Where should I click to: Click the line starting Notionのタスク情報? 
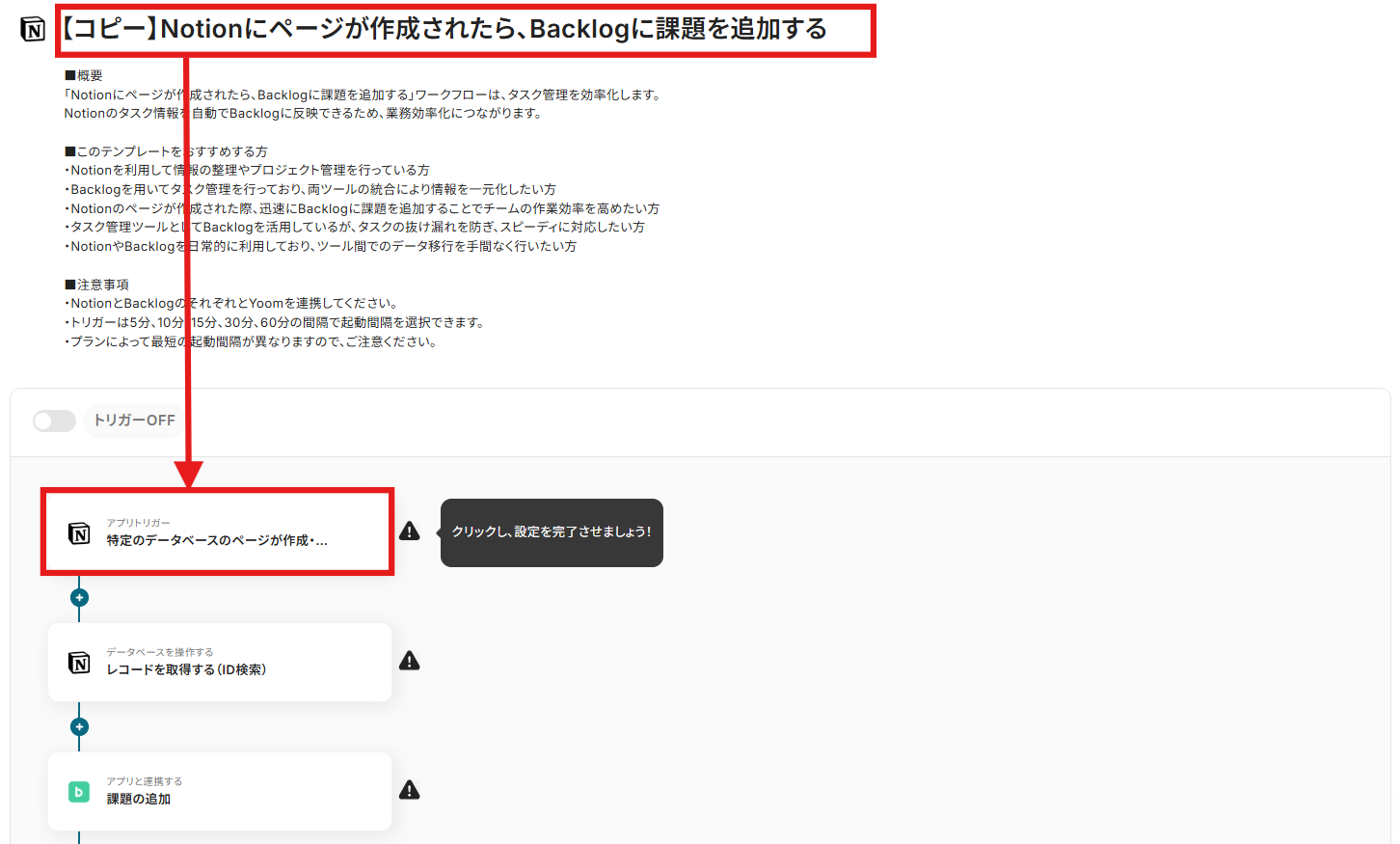303,113
